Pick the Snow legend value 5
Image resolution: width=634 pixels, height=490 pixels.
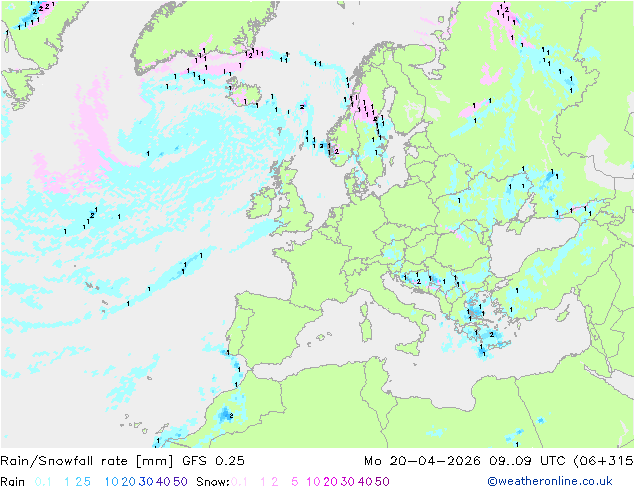(295, 482)
